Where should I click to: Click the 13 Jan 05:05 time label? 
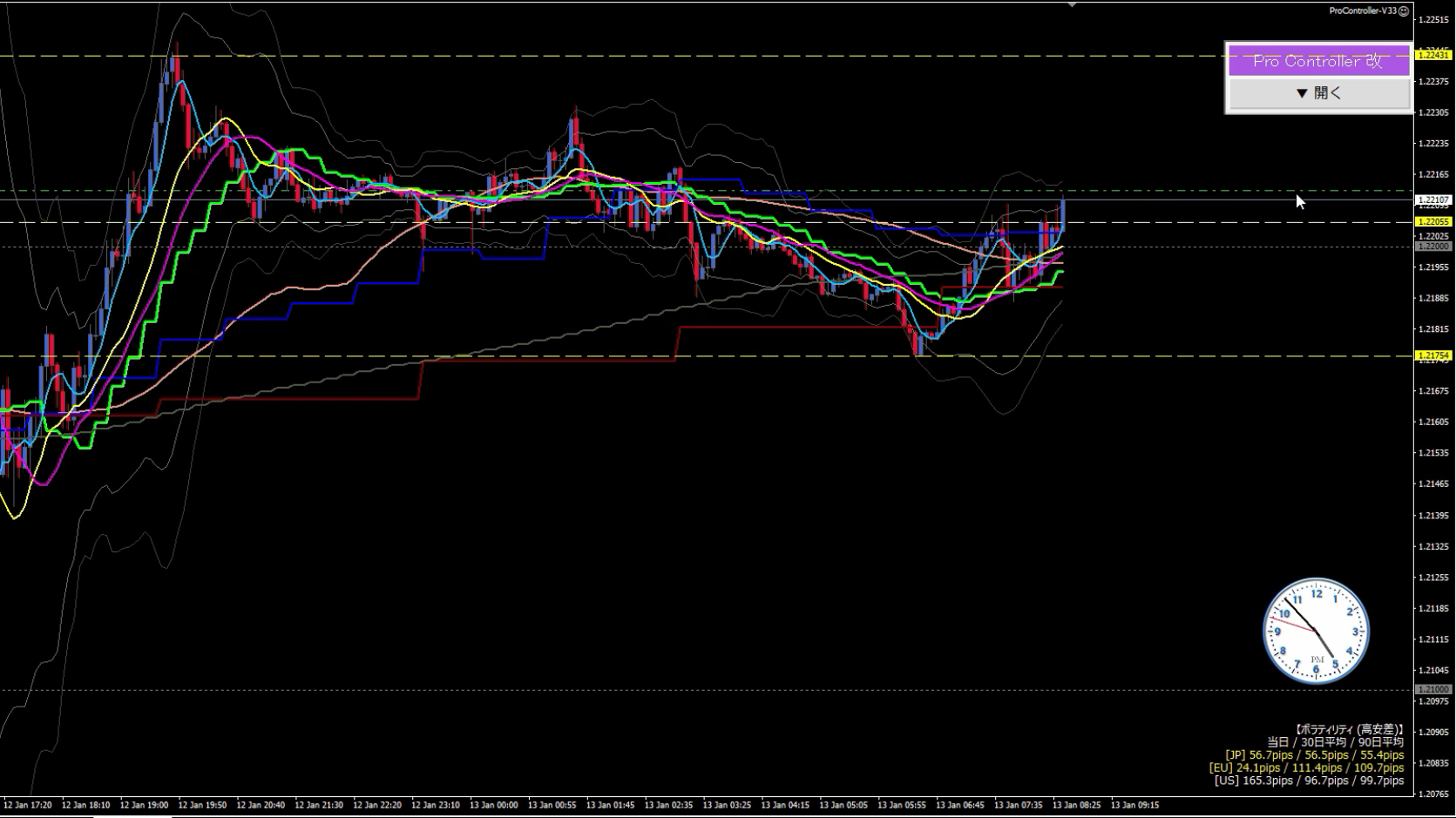844,805
